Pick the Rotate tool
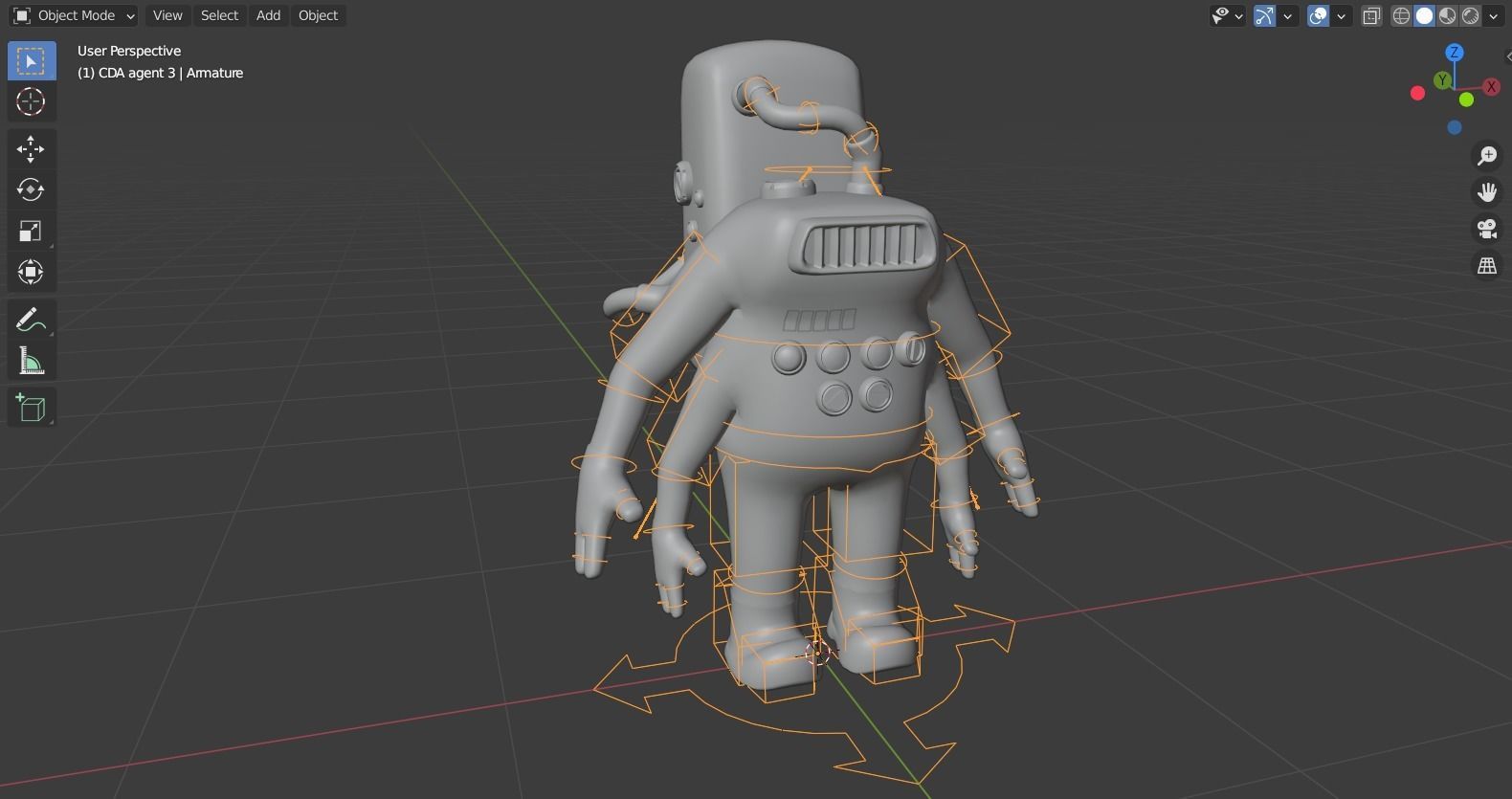The height and width of the screenshot is (799, 1512). click(31, 189)
